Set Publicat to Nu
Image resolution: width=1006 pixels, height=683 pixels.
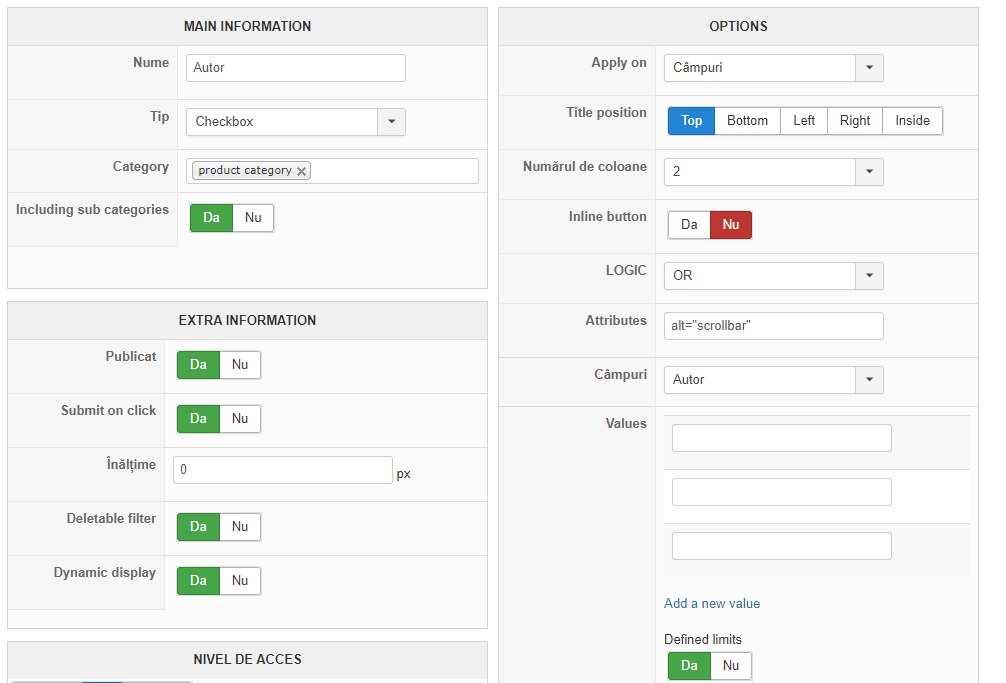click(240, 365)
